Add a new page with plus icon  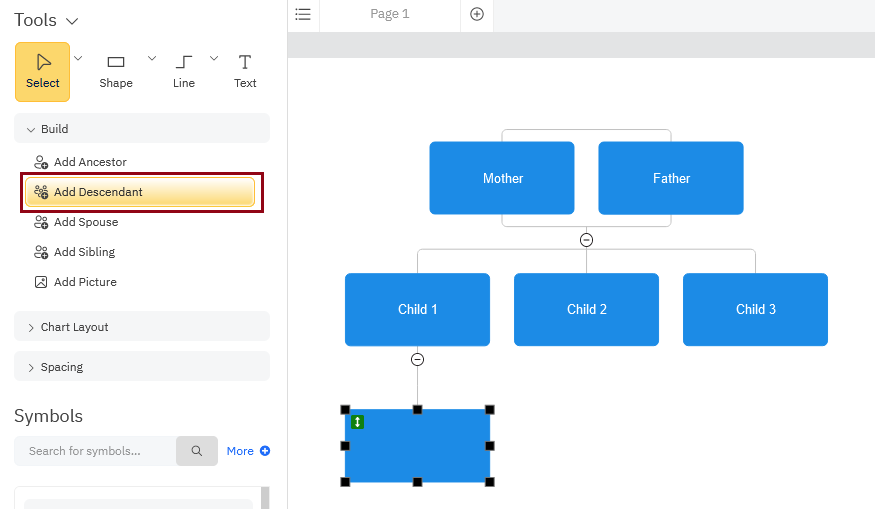tap(477, 14)
